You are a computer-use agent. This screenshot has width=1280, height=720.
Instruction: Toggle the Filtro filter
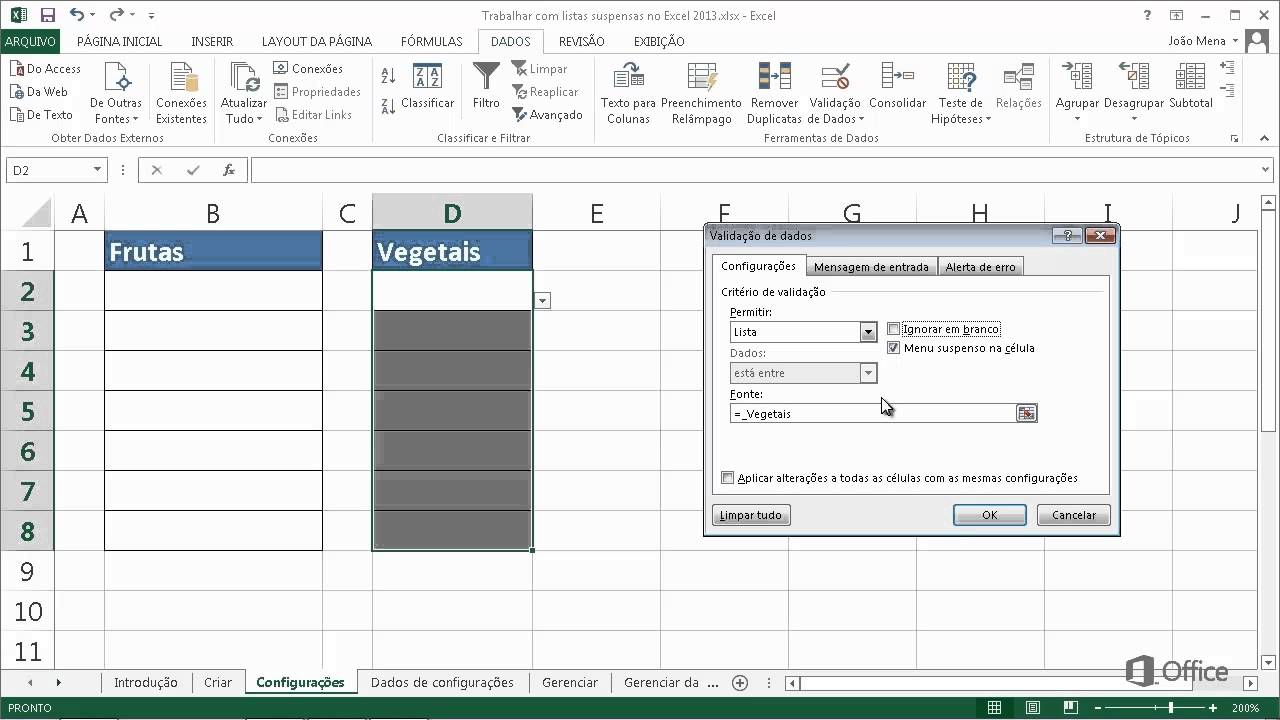pyautogui.click(x=486, y=87)
